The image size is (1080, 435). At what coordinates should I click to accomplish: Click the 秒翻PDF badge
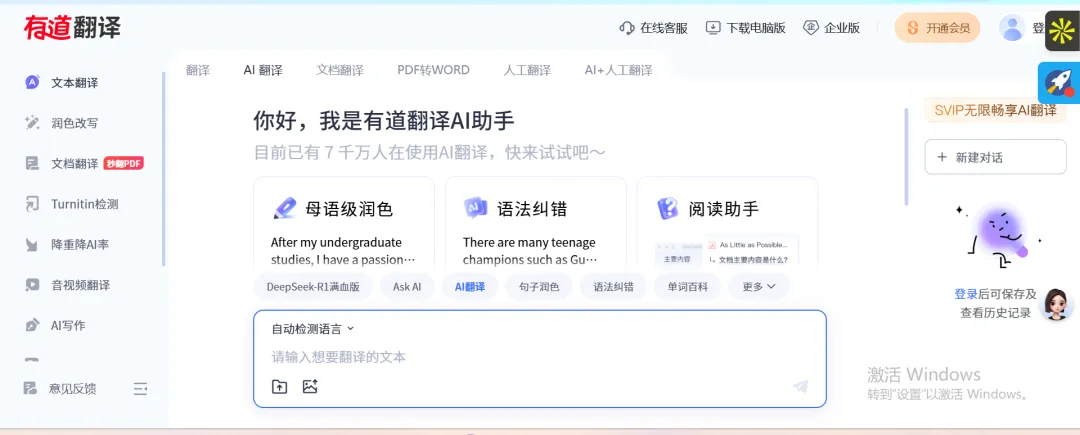(x=123, y=164)
